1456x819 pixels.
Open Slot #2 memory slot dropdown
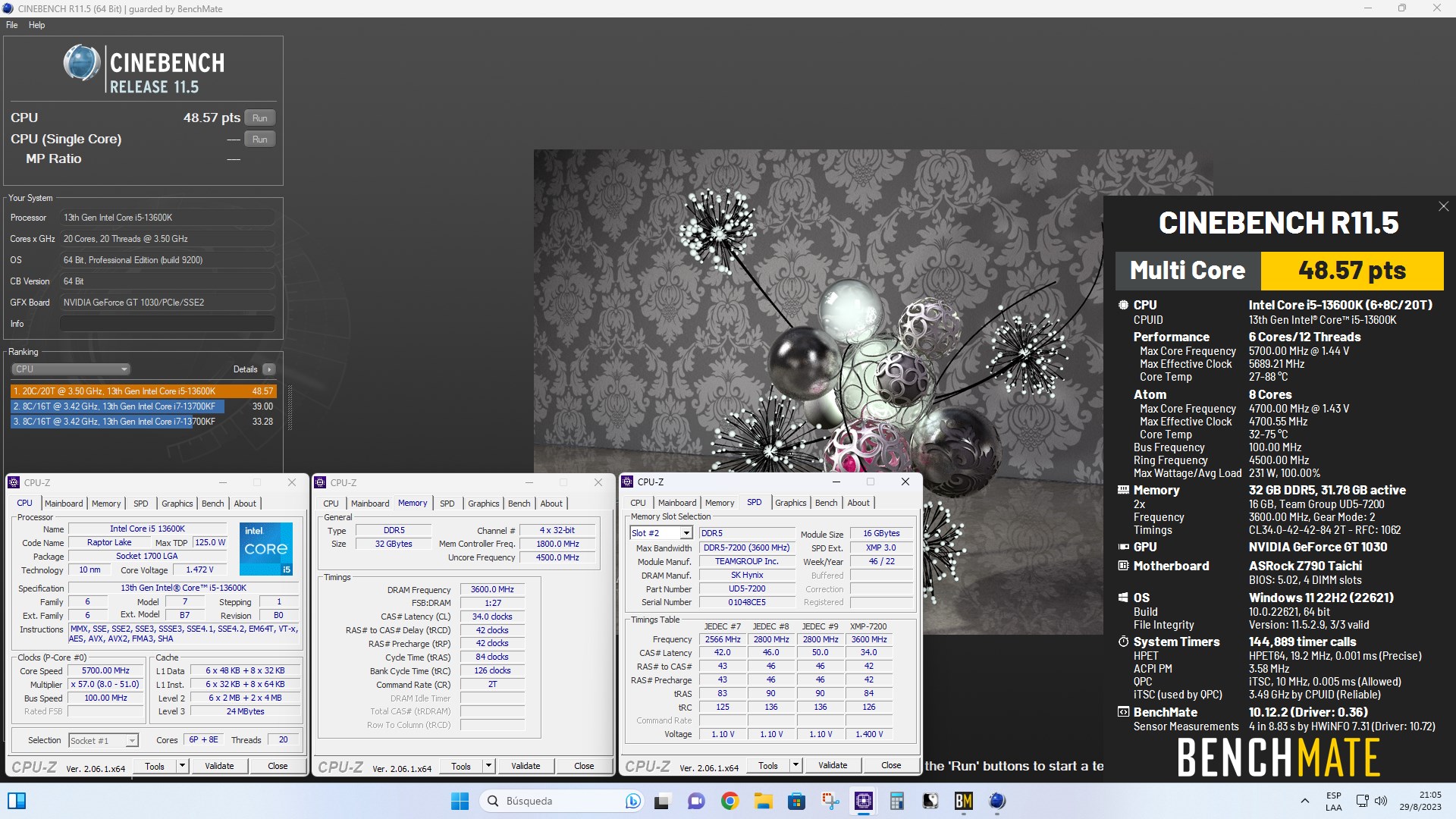tap(661, 533)
